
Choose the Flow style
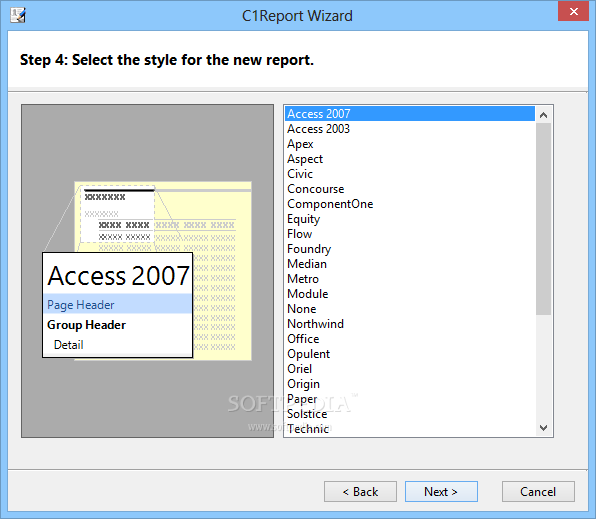pos(410,234)
